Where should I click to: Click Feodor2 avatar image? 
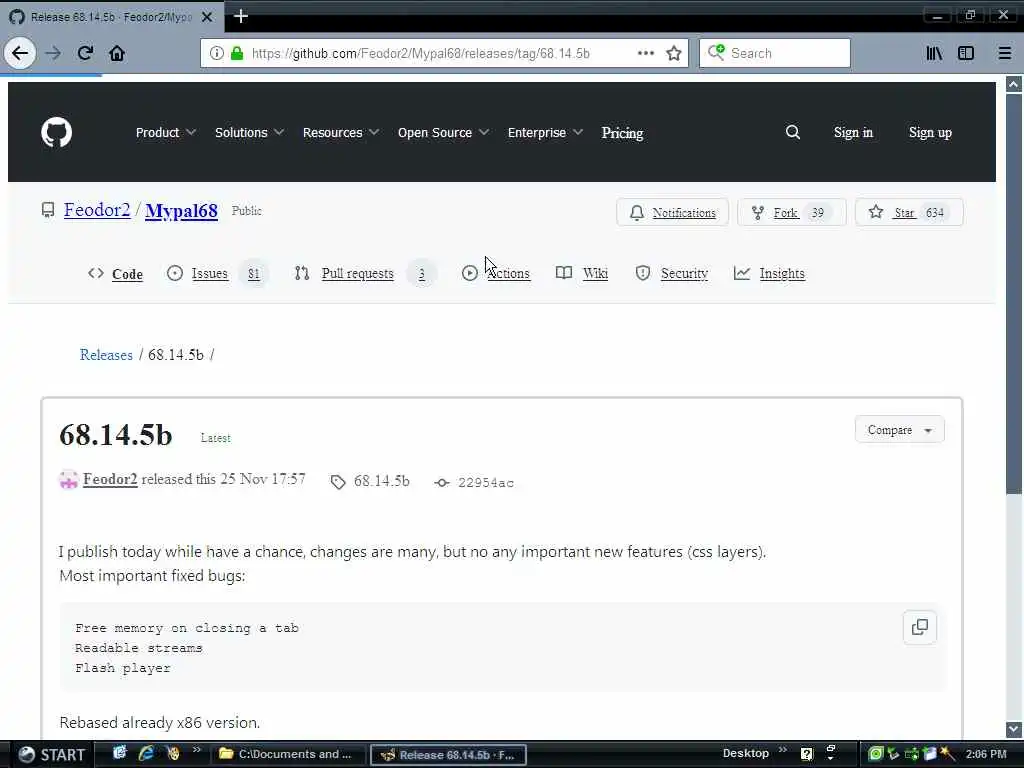pyautogui.click(x=69, y=480)
